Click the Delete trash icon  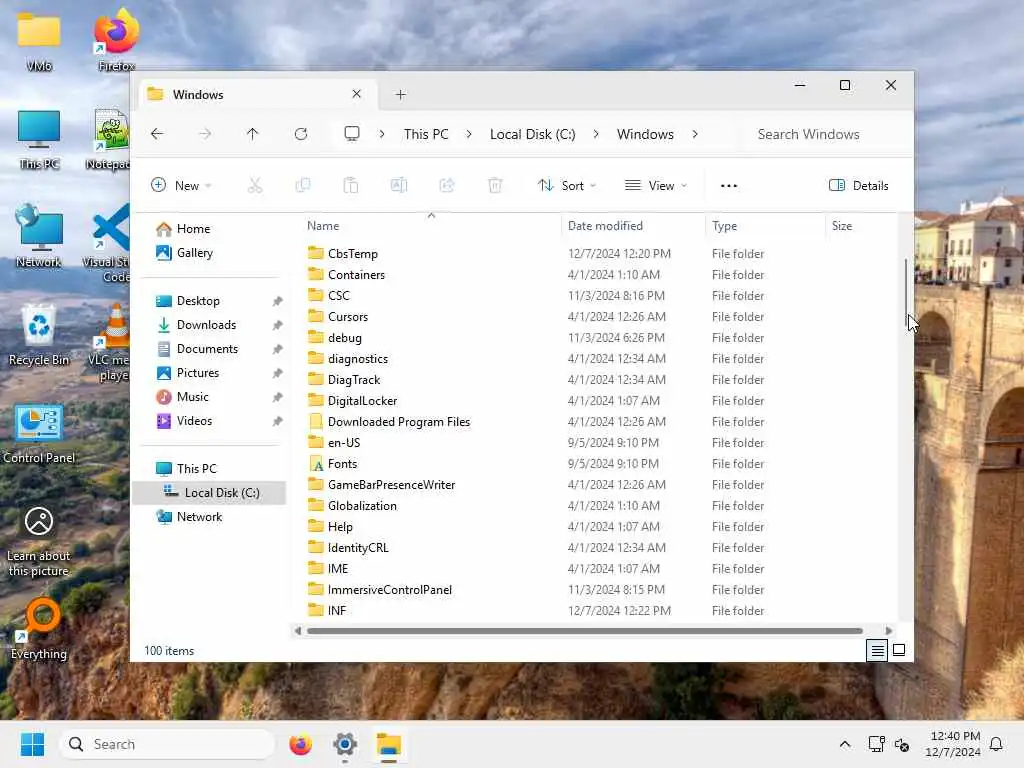[495, 185]
